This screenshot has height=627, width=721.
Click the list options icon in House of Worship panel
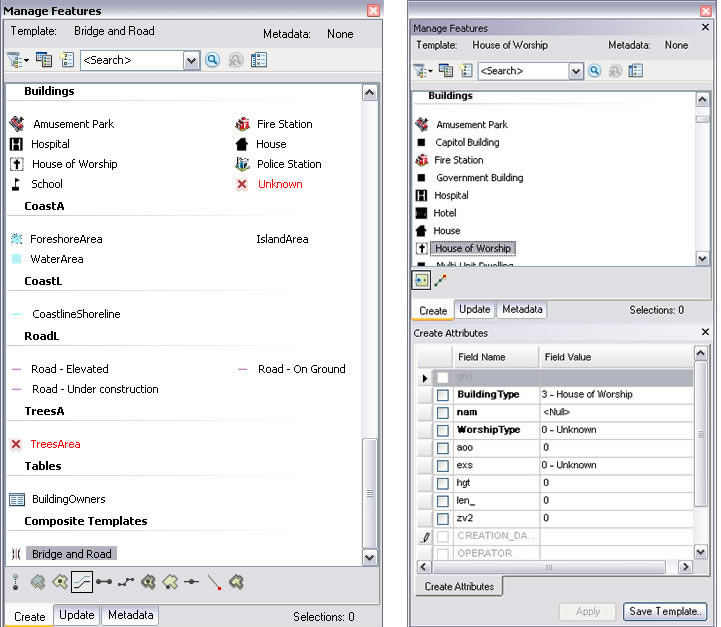(635, 71)
